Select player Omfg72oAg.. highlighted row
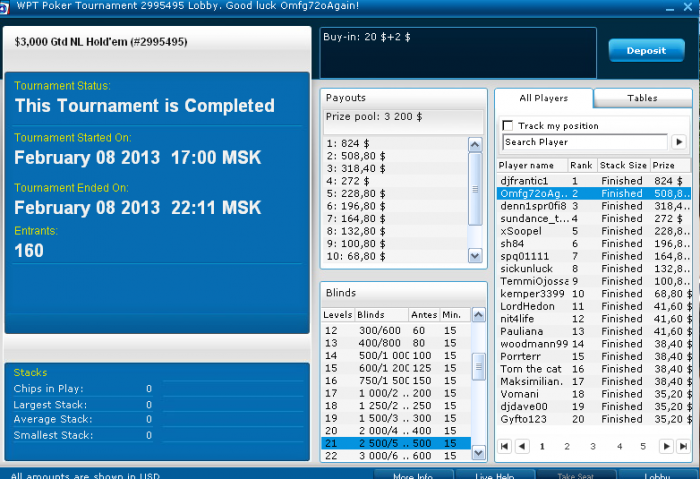This screenshot has height=479, width=700. (x=594, y=193)
